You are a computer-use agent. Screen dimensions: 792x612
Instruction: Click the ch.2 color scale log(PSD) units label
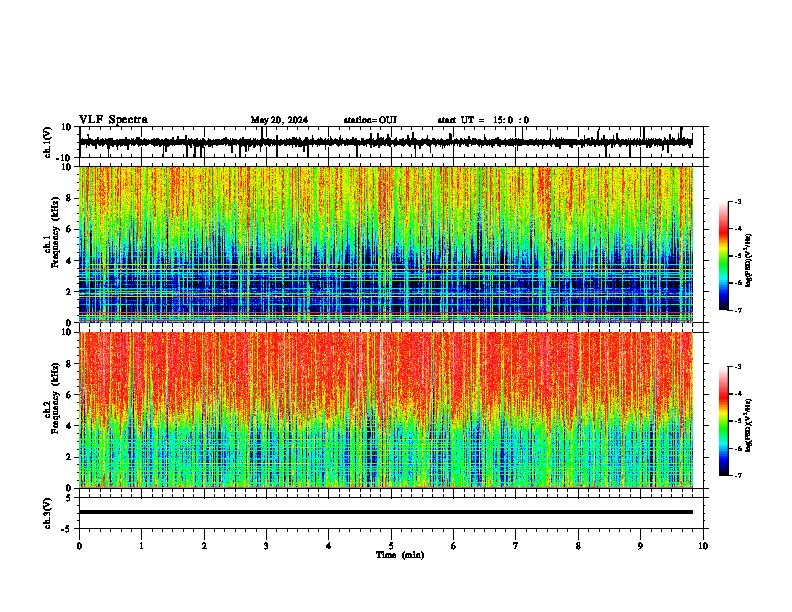748,425
